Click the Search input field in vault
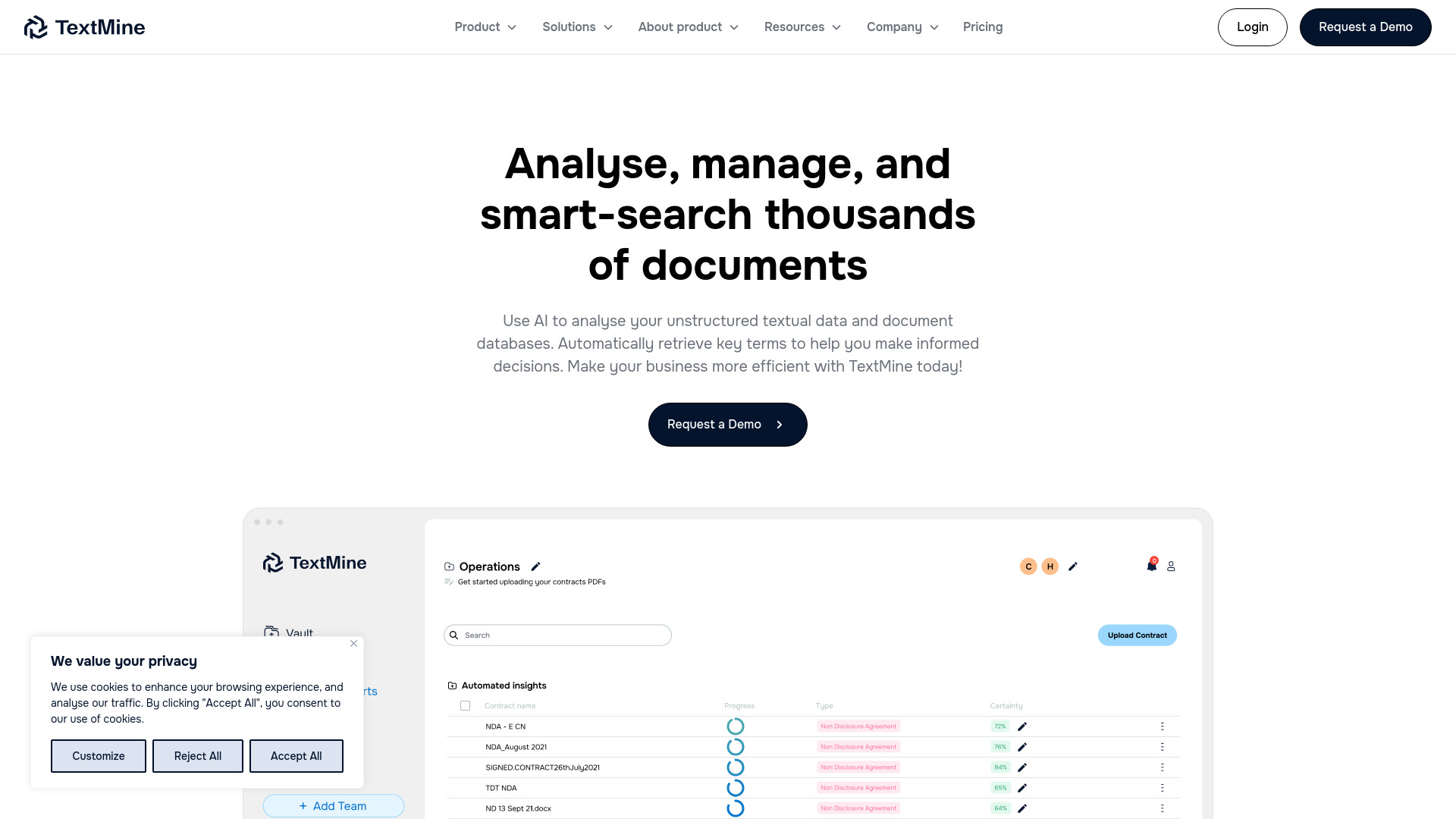Screen dimensions: 1456x819 click(557, 635)
